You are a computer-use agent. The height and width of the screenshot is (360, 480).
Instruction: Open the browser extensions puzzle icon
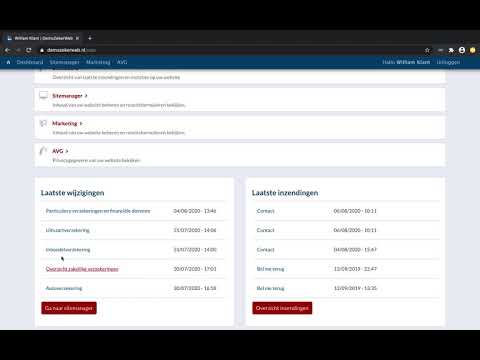[451, 50]
